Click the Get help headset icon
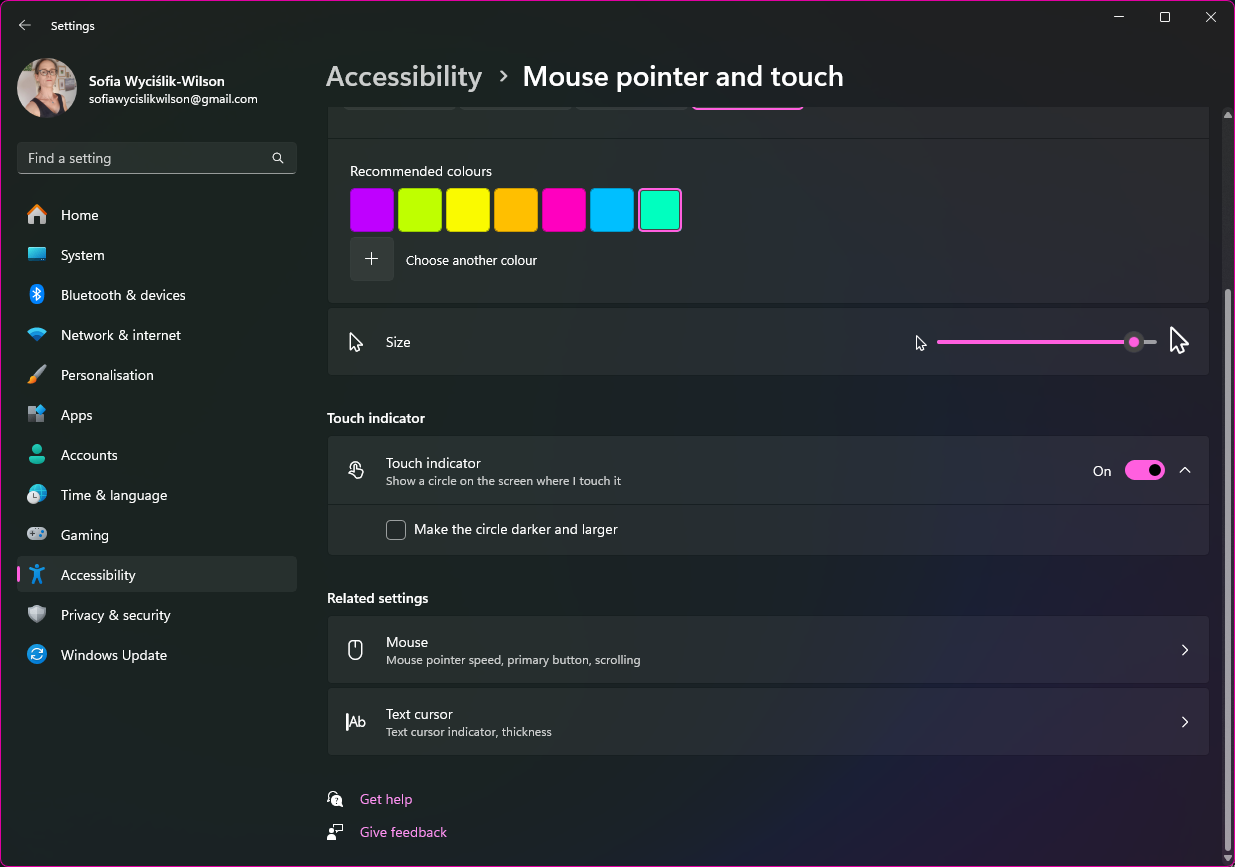Image resolution: width=1235 pixels, height=867 pixels. click(335, 799)
